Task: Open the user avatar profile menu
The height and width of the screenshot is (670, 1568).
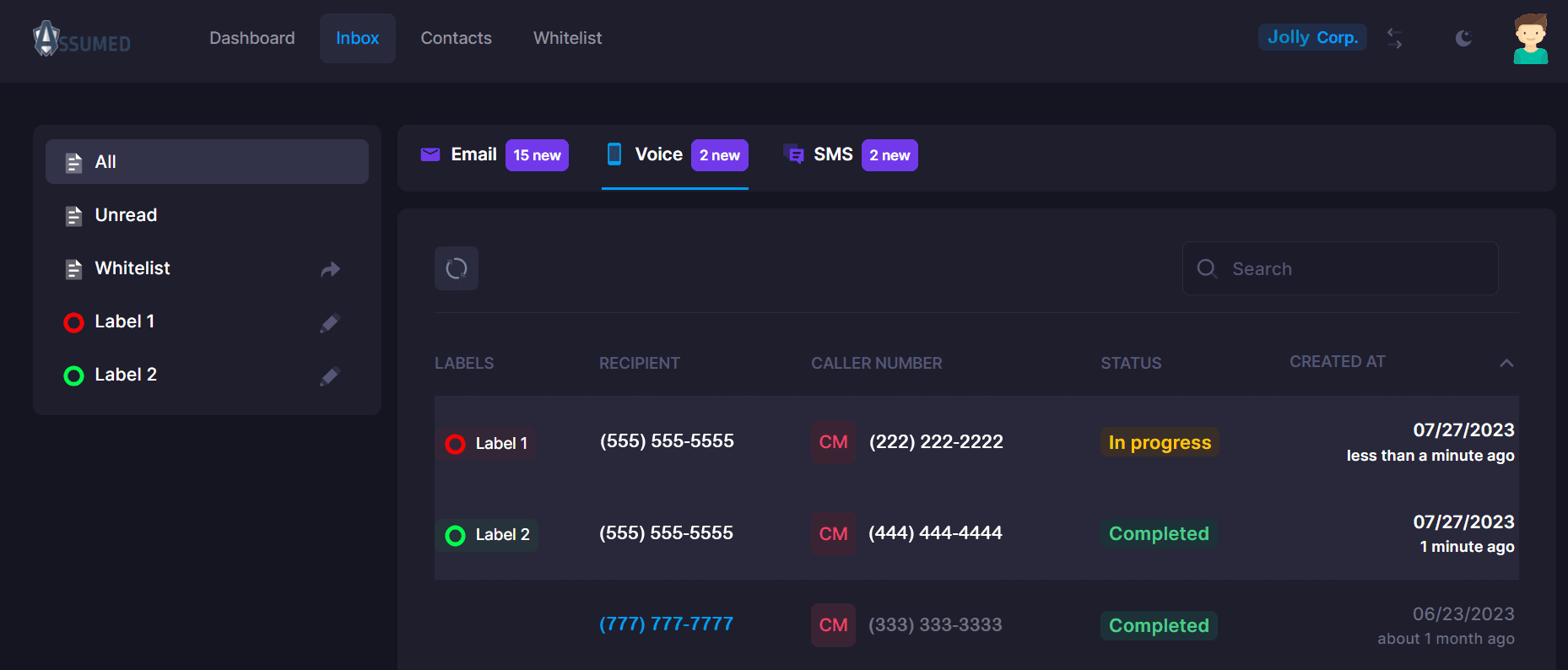Action: point(1530,39)
